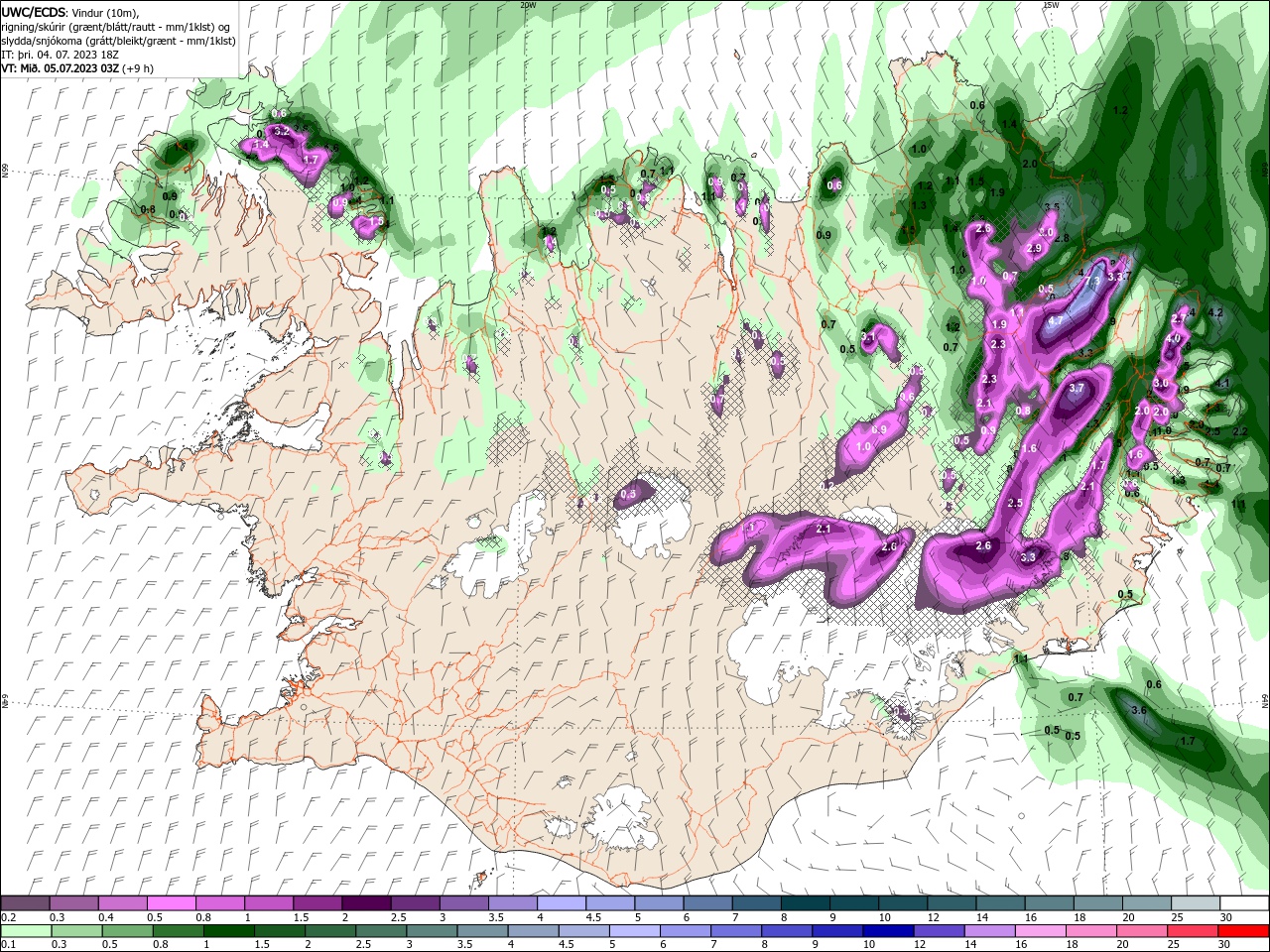Click the 2.9 value in the northeast highlands
The image size is (1270, 952).
[1034, 248]
